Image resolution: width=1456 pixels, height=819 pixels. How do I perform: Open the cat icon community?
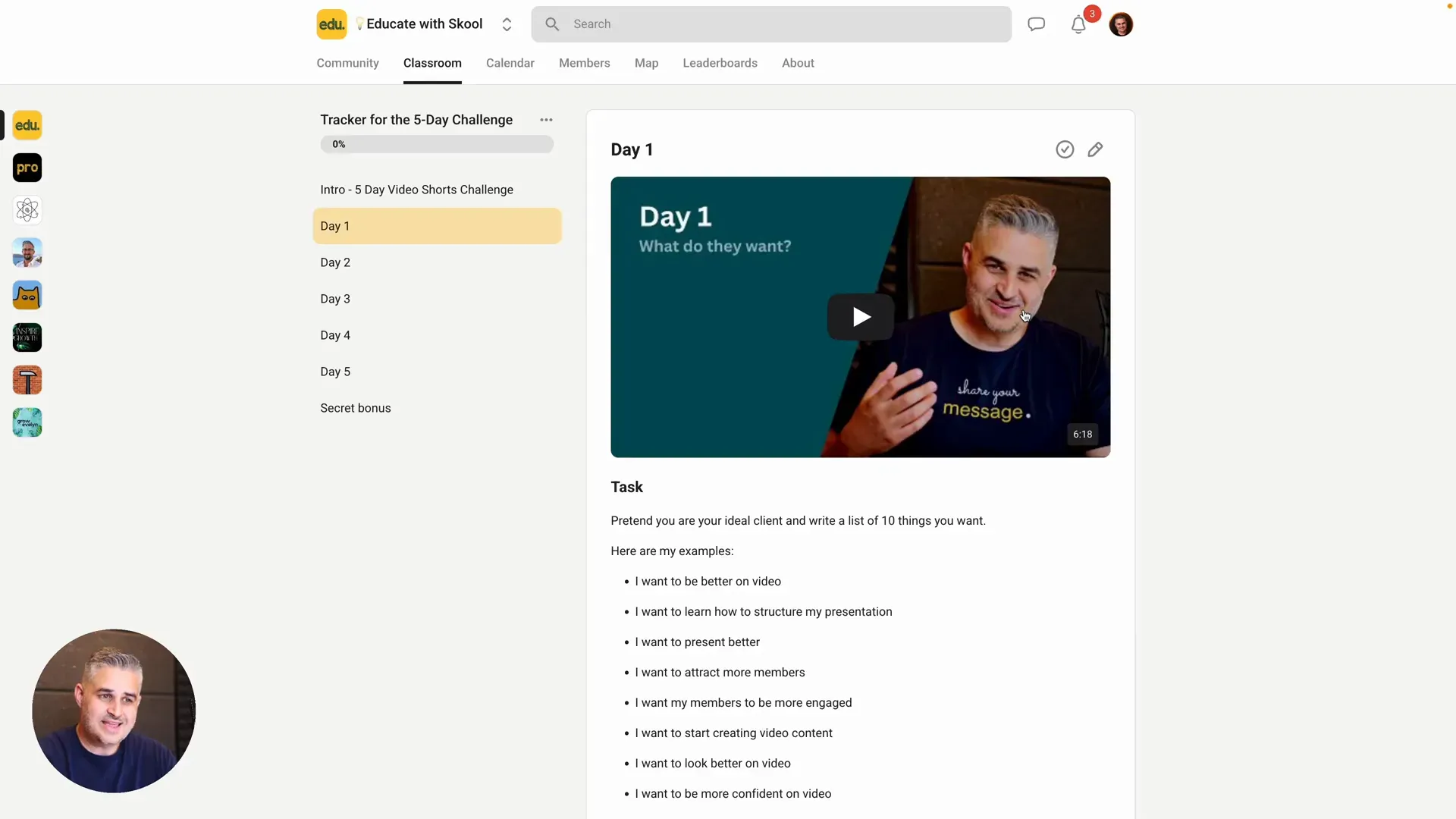[27, 295]
